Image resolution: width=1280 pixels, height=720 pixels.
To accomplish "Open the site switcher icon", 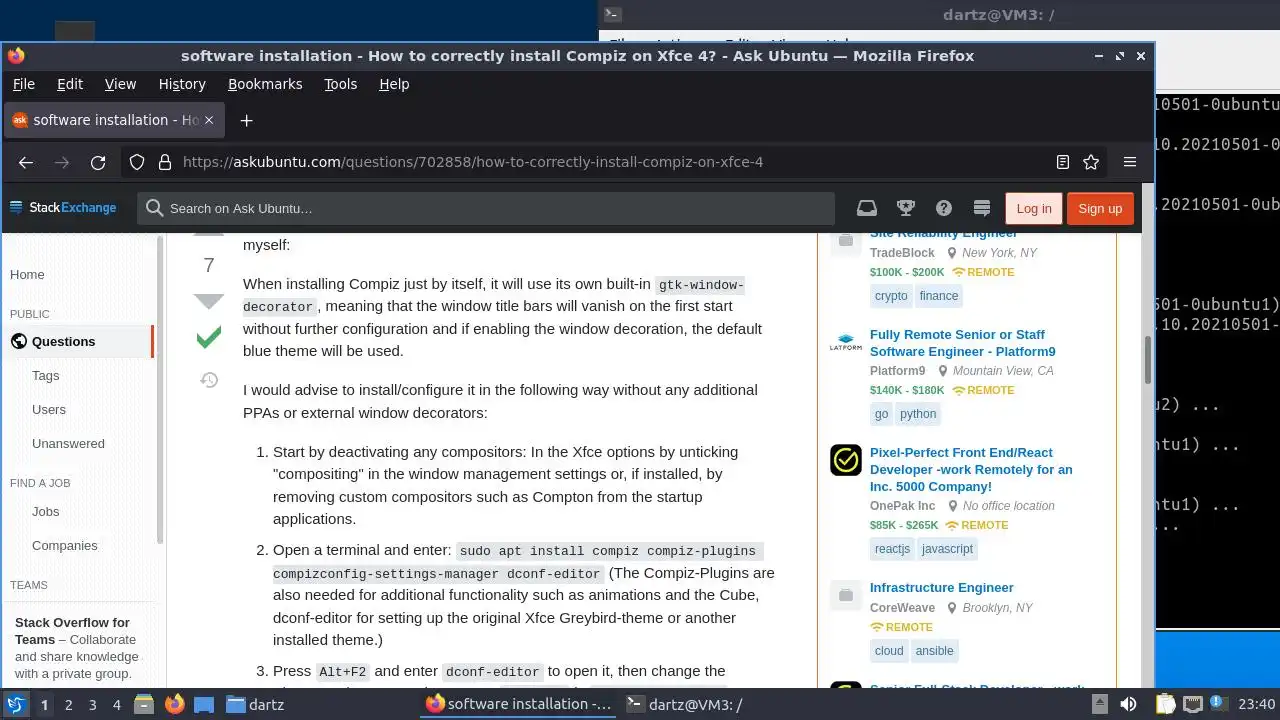I will pyautogui.click(x=982, y=208).
